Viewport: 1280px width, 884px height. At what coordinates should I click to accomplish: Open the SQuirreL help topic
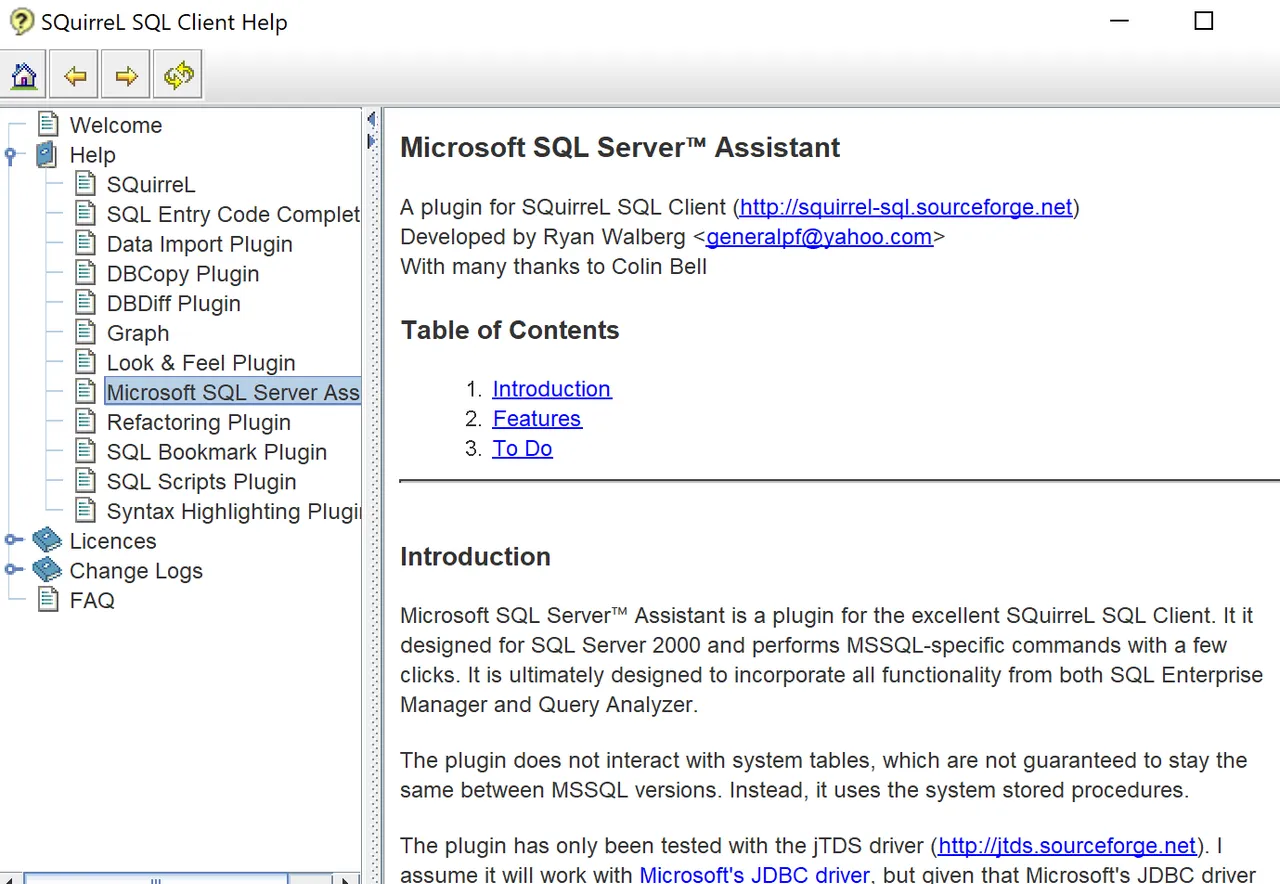pos(151,185)
